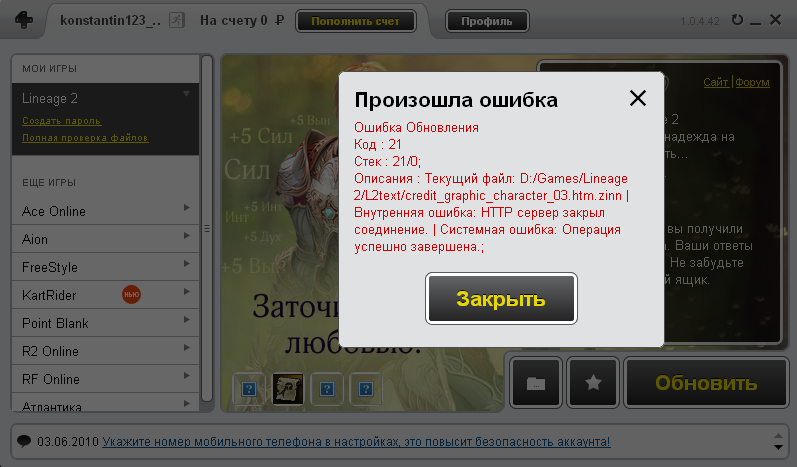Expand Ace Online arrow
This screenshot has height=467, width=797.
[187, 207]
